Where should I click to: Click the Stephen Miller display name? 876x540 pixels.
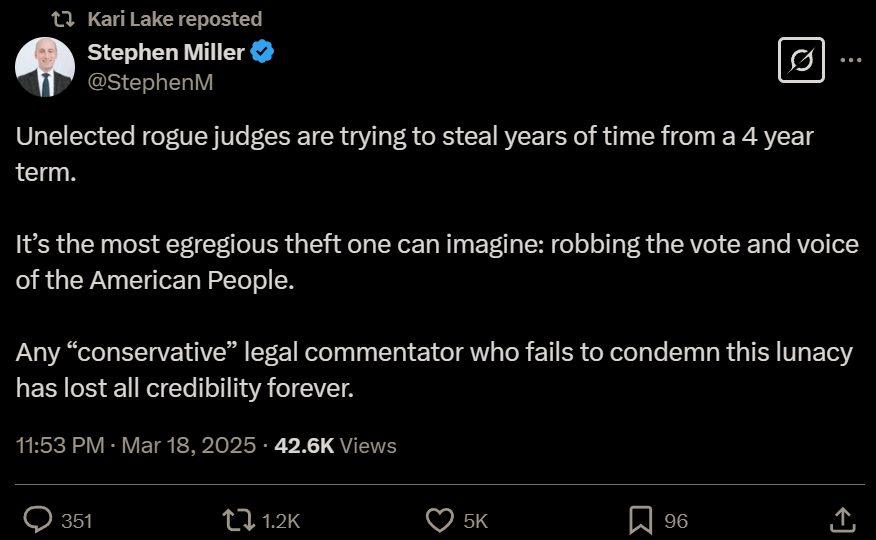click(x=166, y=52)
